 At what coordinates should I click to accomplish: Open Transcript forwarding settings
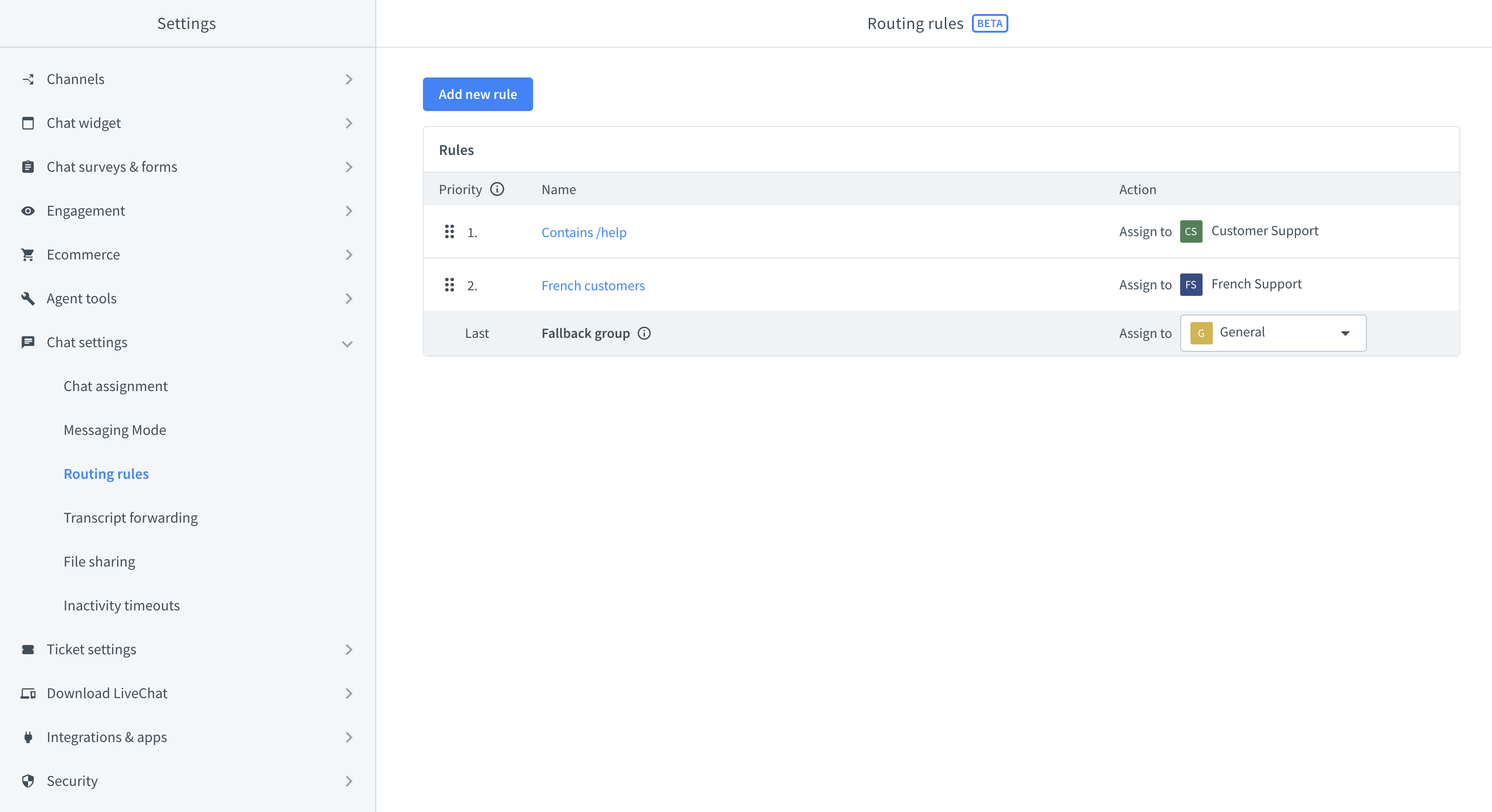pos(130,518)
